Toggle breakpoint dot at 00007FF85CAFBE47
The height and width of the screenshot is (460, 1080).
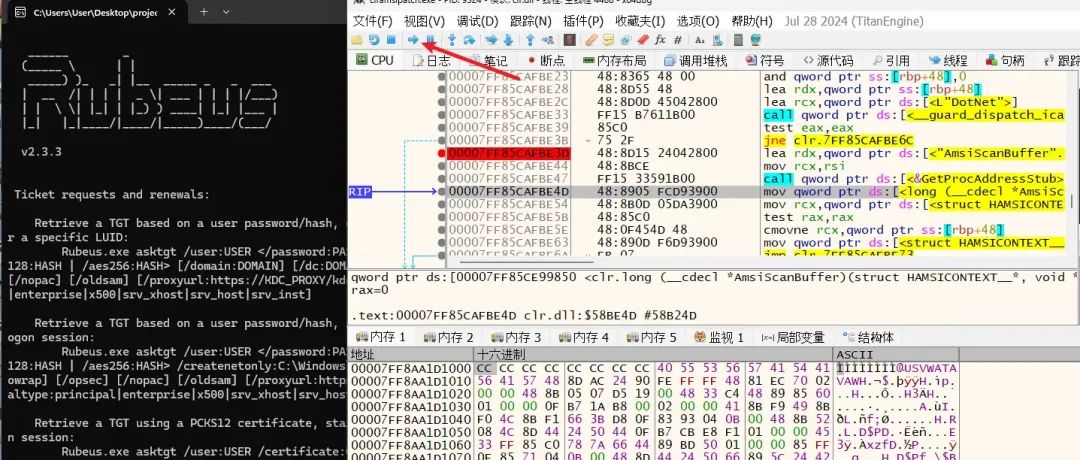[442, 178]
